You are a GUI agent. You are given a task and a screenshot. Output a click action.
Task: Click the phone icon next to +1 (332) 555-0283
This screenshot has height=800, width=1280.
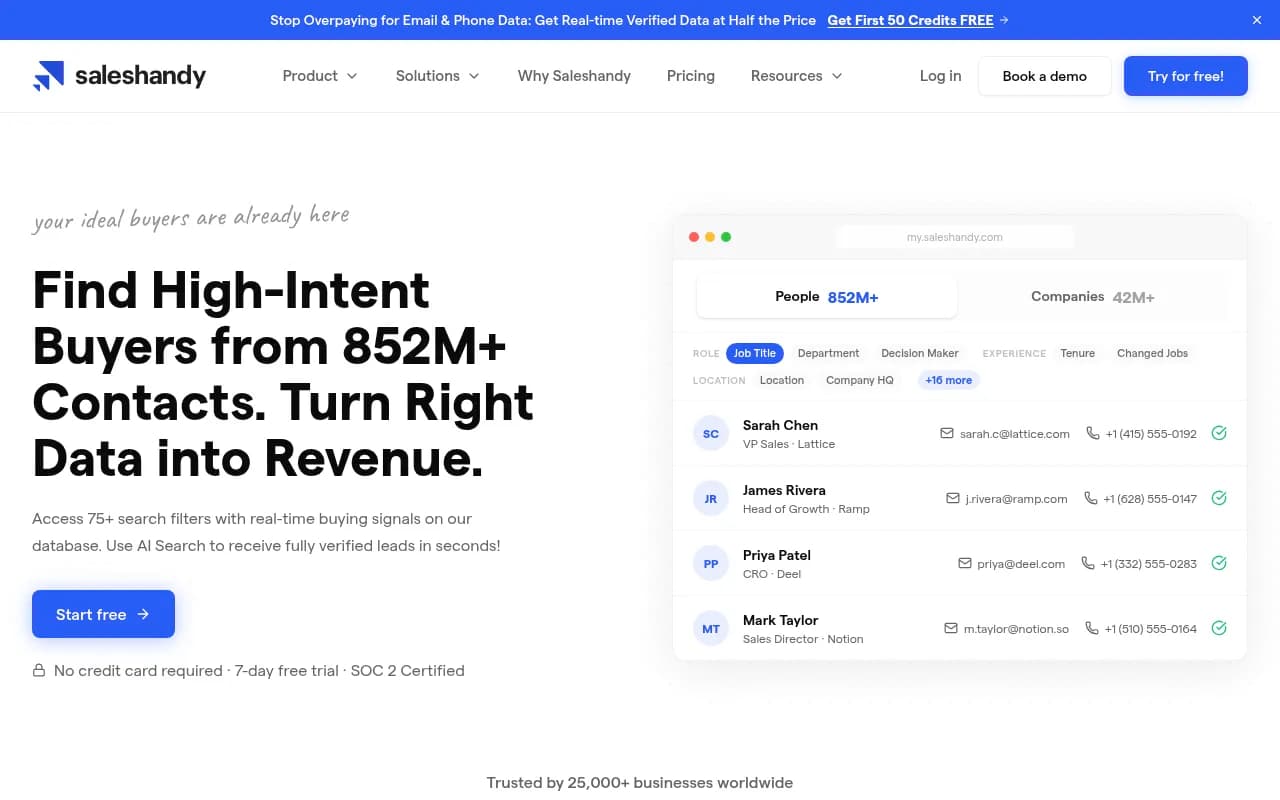(x=1088, y=563)
